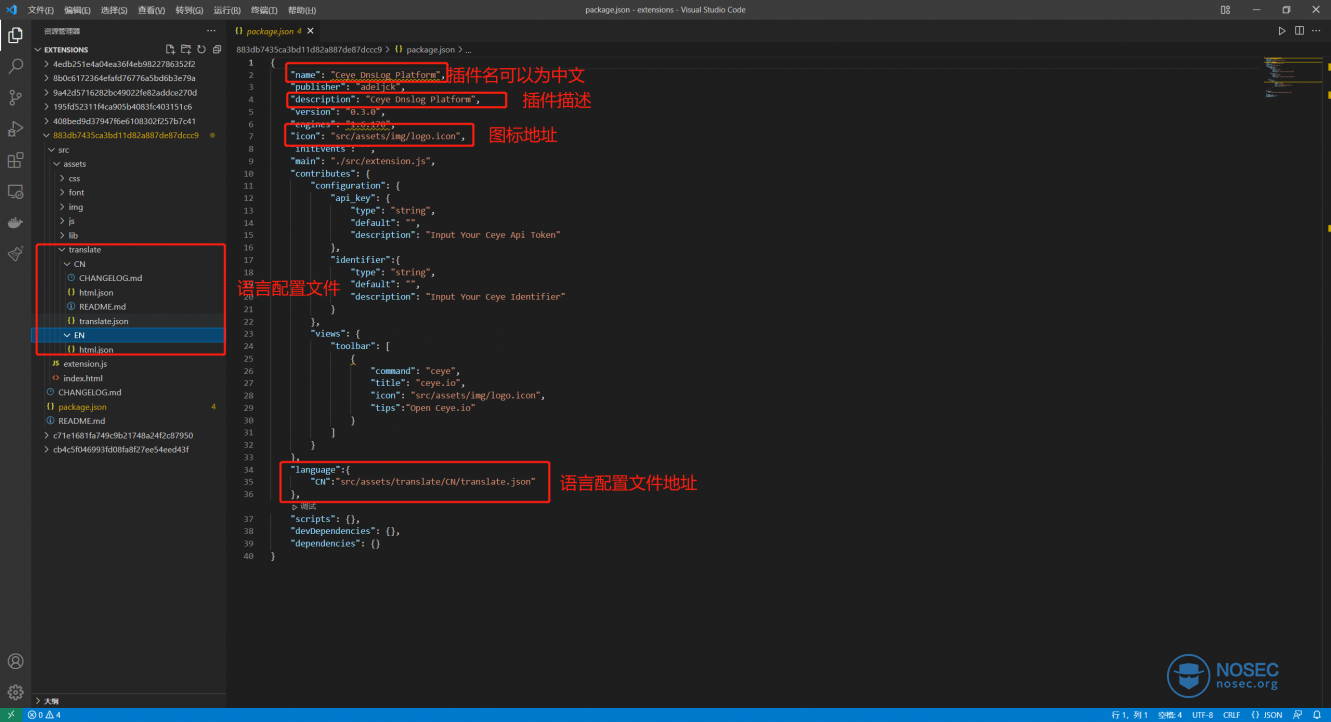Open the Run and Debug view
The height and width of the screenshot is (722, 1331).
click(15, 129)
